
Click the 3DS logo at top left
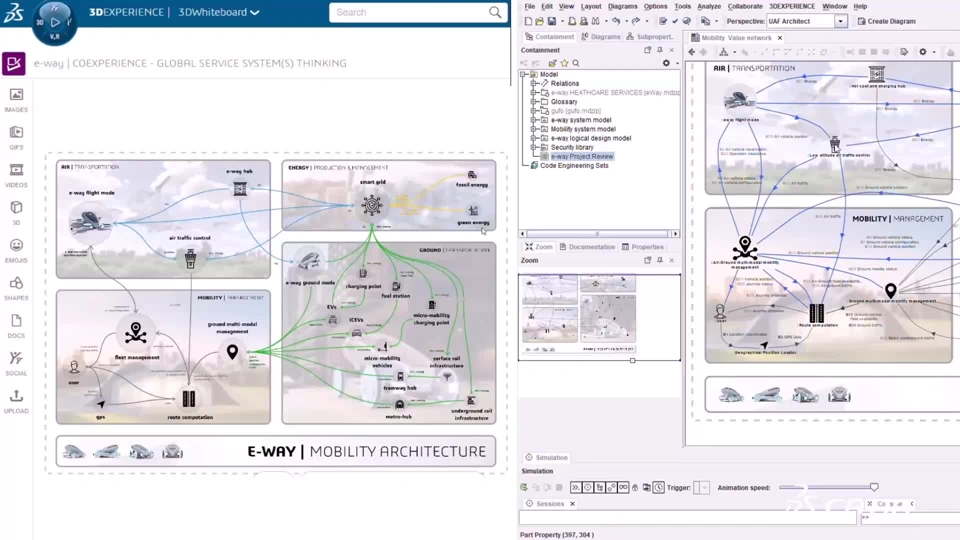(13, 12)
